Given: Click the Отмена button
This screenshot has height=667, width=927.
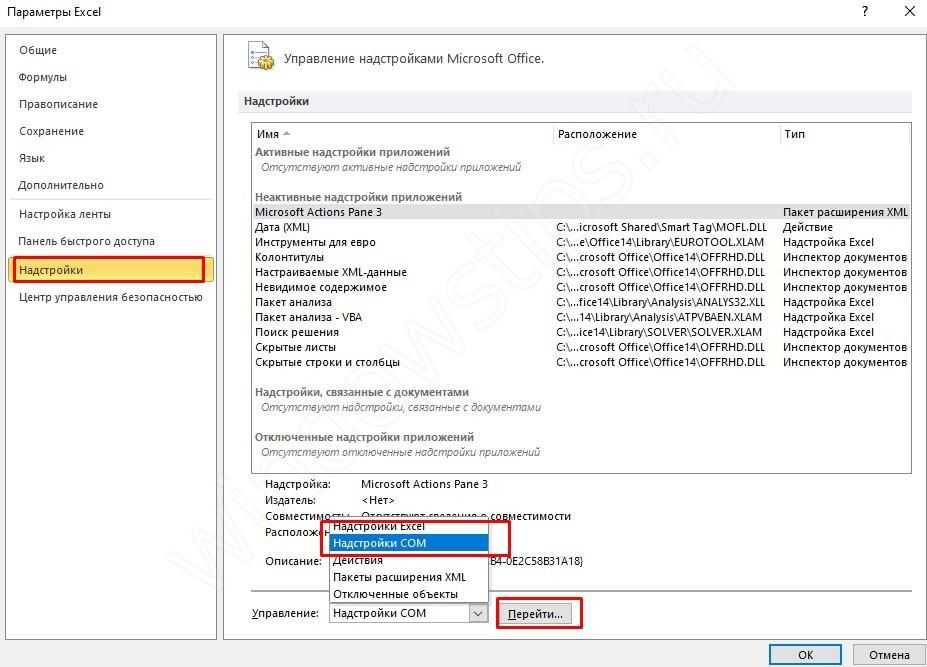Looking at the screenshot, I should (x=889, y=655).
